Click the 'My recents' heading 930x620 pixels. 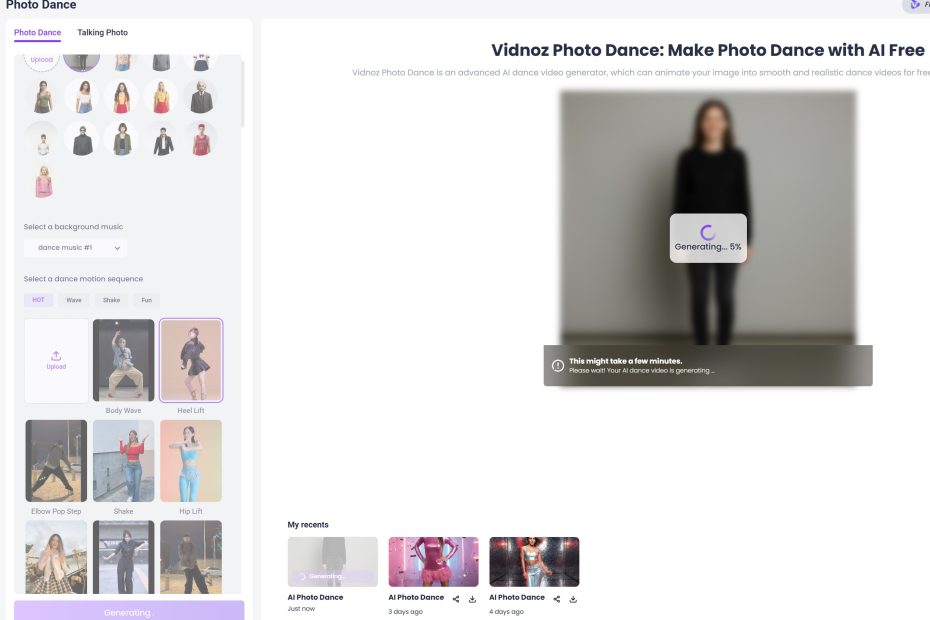tap(308, 524)
